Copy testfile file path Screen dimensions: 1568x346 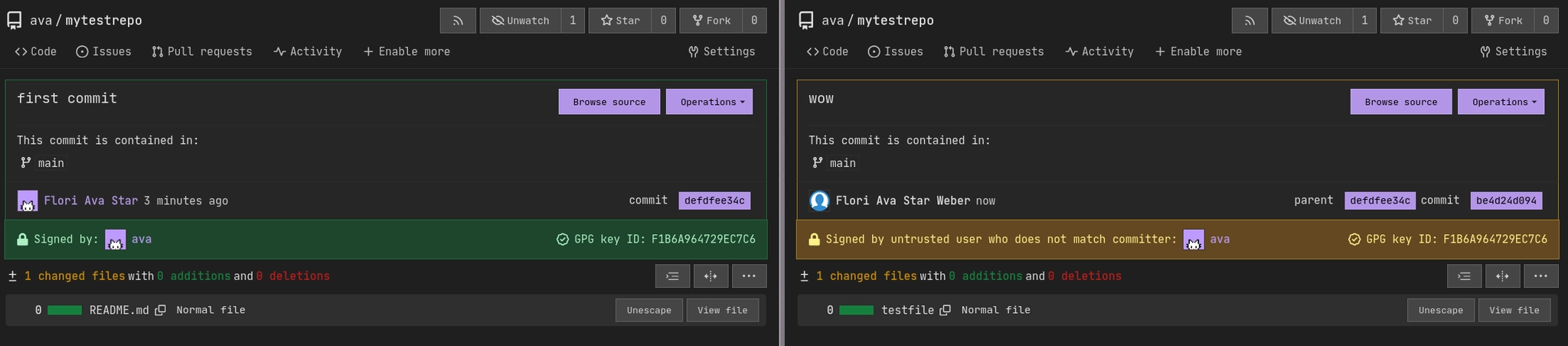click(946, 310)
